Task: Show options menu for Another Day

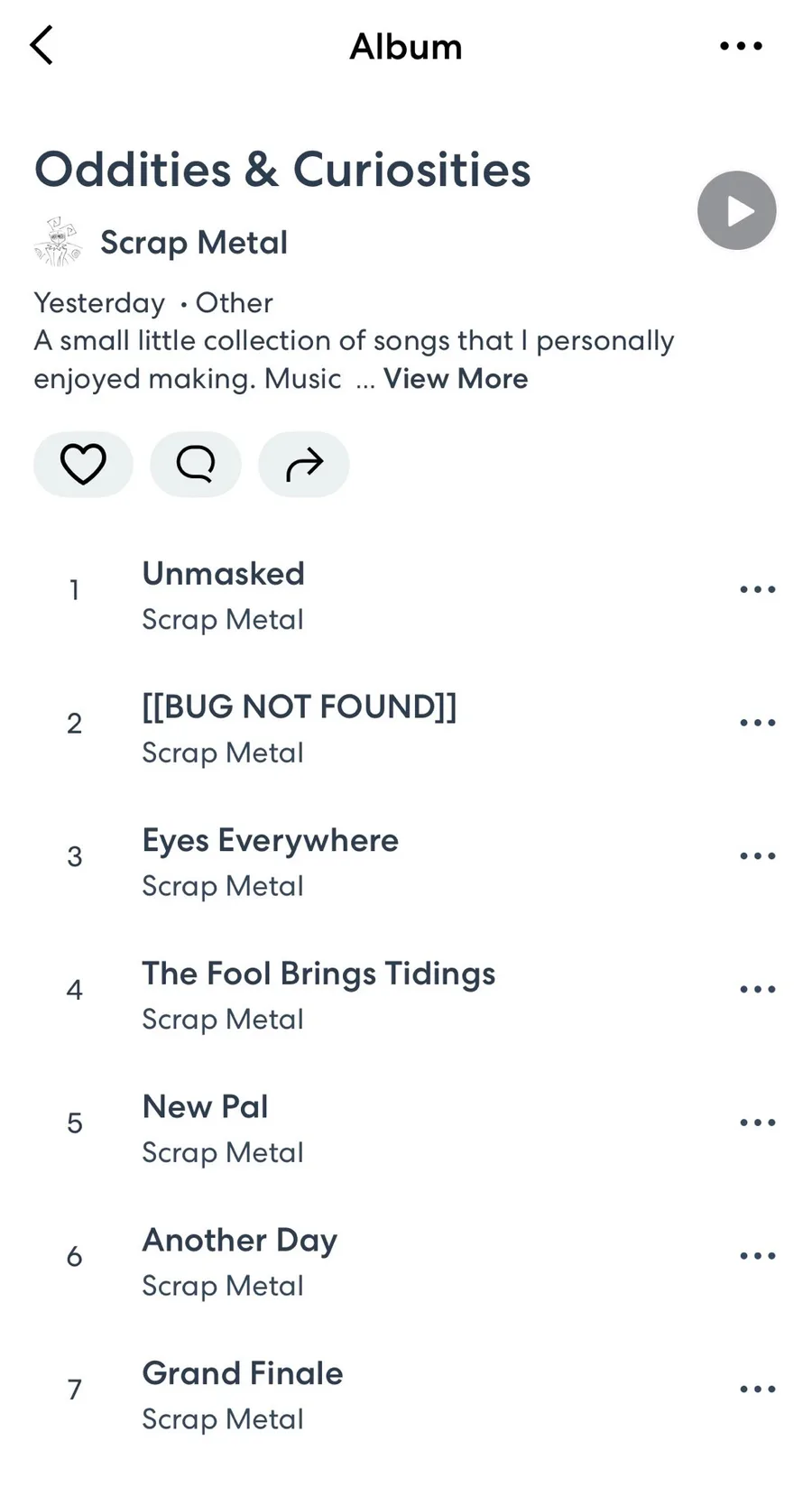Action: coord(757,1256)
